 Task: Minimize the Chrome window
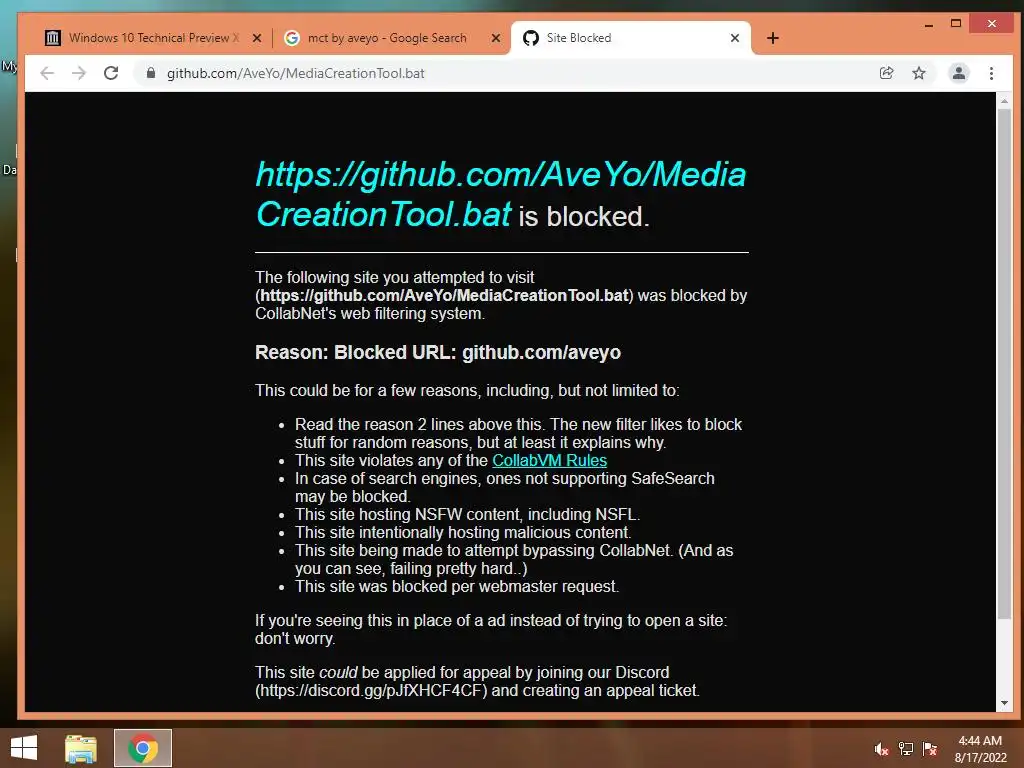pyautogui.click(x=929, y=24)
